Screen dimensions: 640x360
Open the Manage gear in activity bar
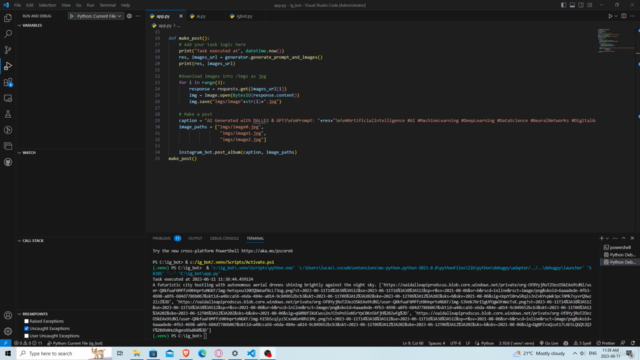click(x=8, y=331)
